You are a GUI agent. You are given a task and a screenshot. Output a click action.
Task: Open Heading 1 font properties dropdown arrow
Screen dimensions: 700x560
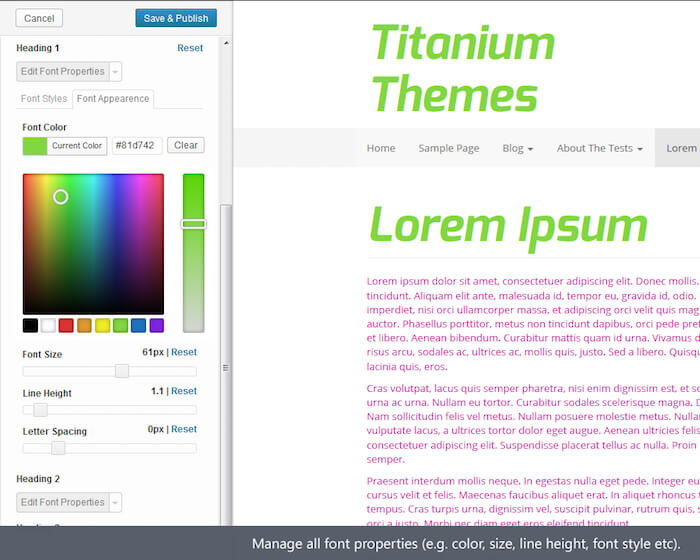pos(115,71)
